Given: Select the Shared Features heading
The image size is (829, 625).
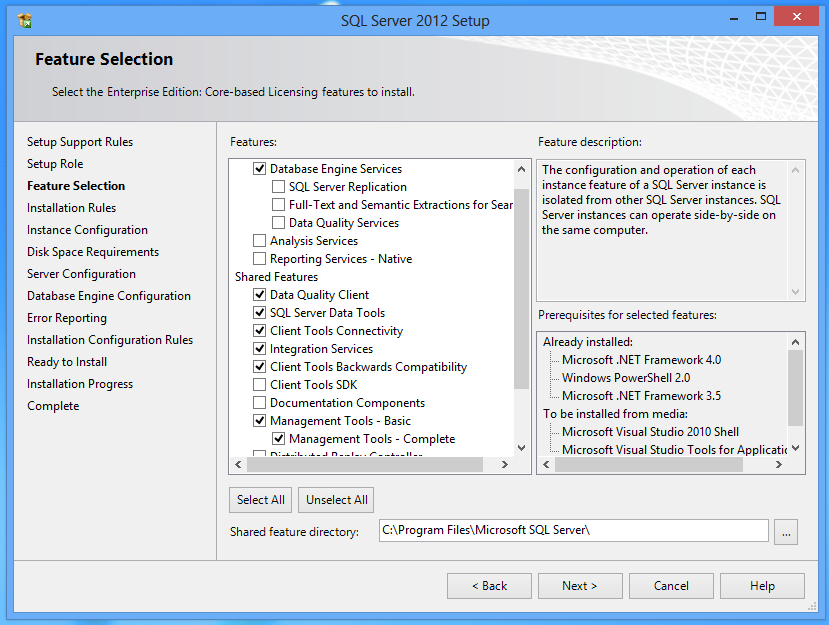Looking at the screenshot, I should [x=277, y=277].
